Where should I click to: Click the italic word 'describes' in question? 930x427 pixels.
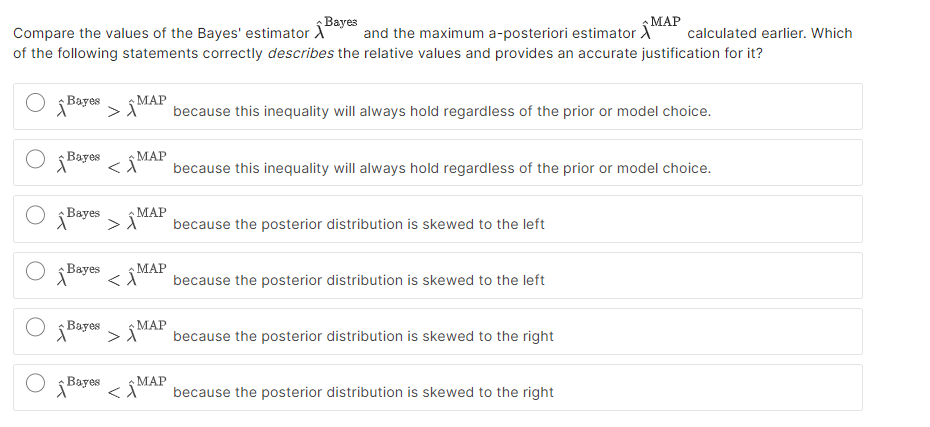point(301,53)
